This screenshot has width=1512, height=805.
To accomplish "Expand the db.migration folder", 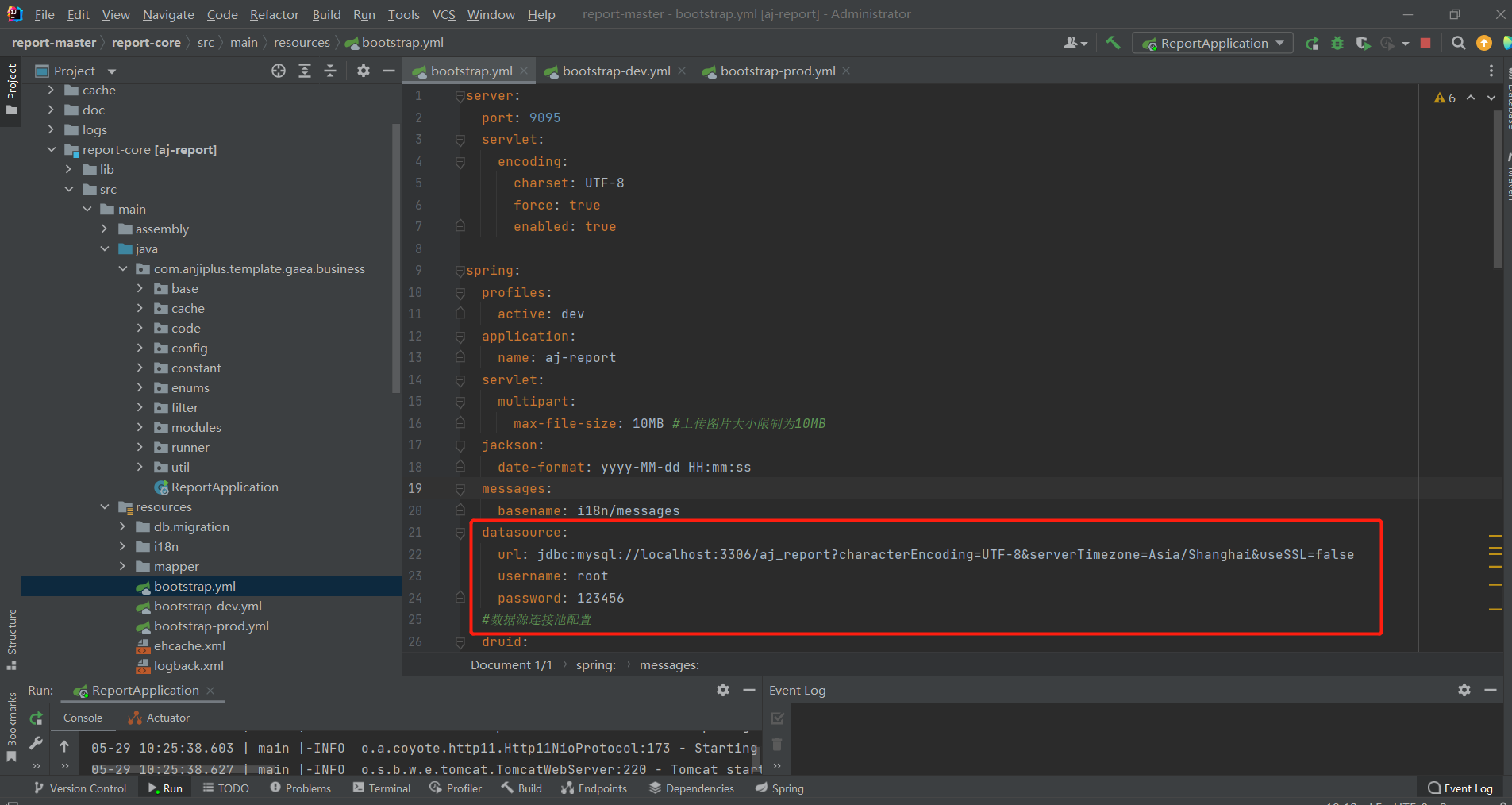I will pyautogui.click(x=122, y=526).
